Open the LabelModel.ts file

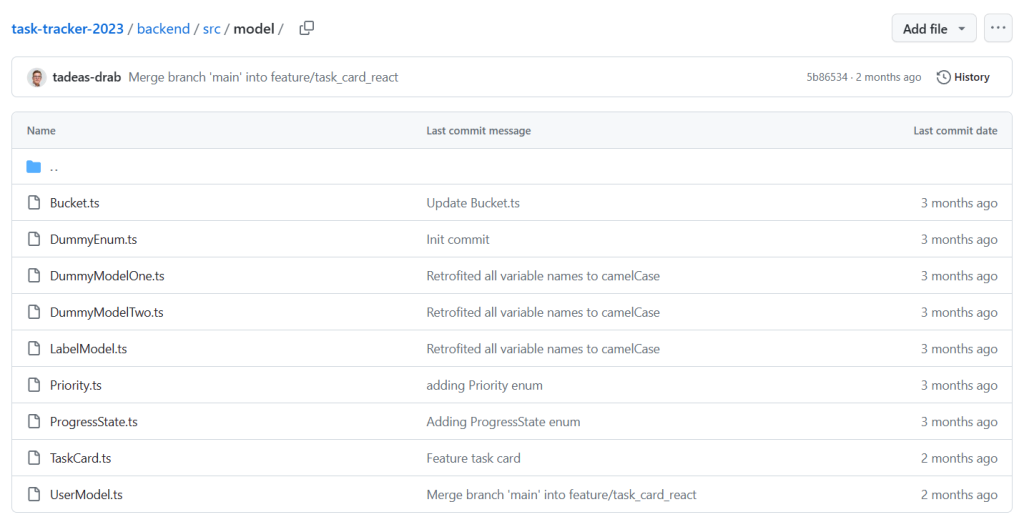[88, 349]
